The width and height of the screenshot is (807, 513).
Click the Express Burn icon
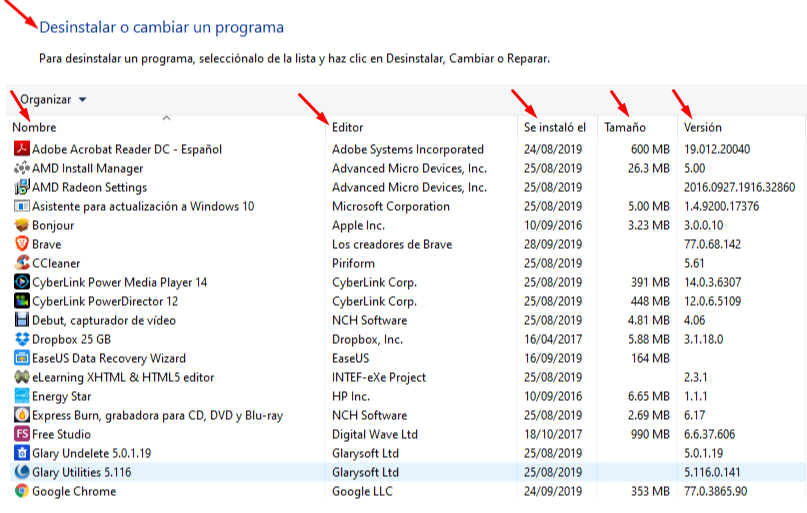point(22,415)
